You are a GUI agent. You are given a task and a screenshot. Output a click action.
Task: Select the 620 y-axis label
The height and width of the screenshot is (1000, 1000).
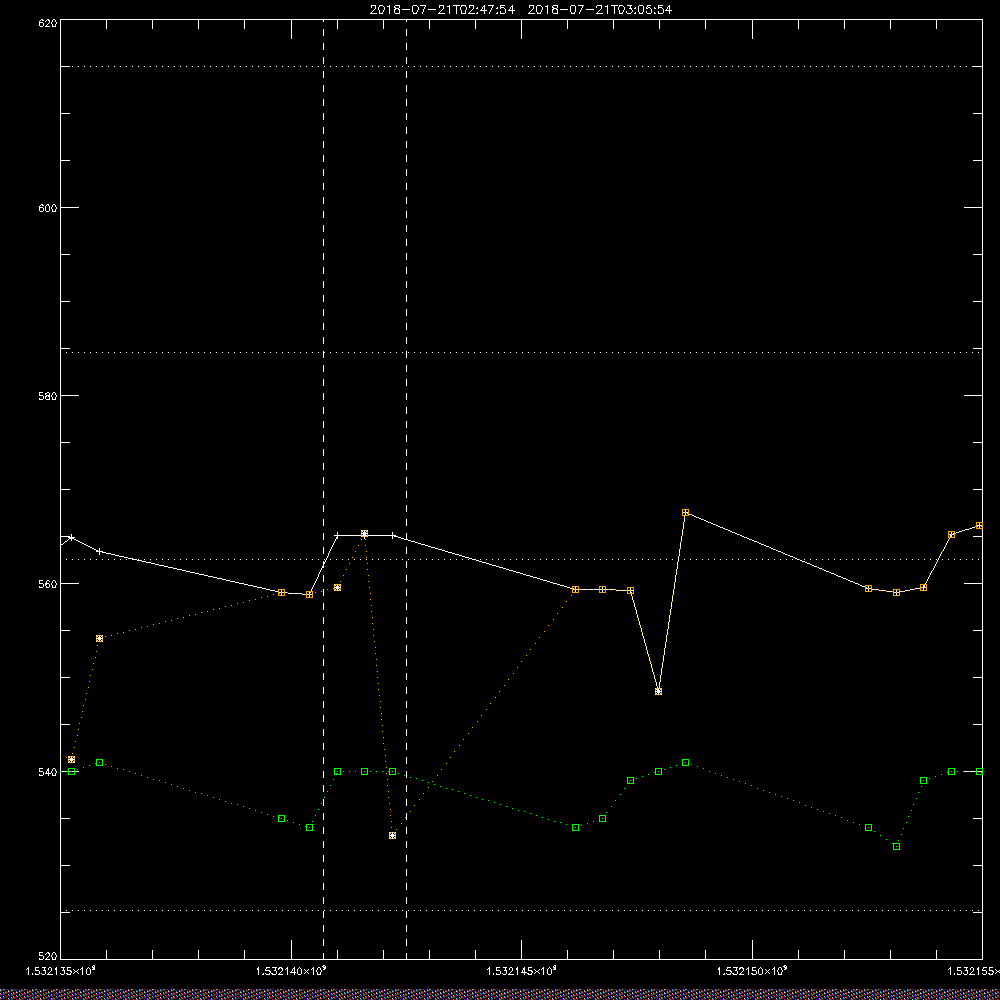point(49,23)
